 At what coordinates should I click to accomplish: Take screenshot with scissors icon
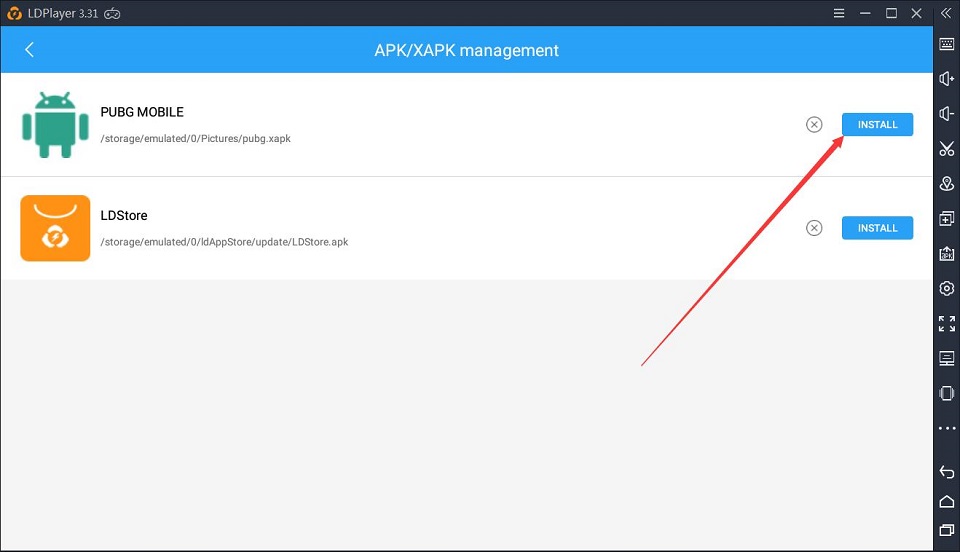click(x=947, y=148)
